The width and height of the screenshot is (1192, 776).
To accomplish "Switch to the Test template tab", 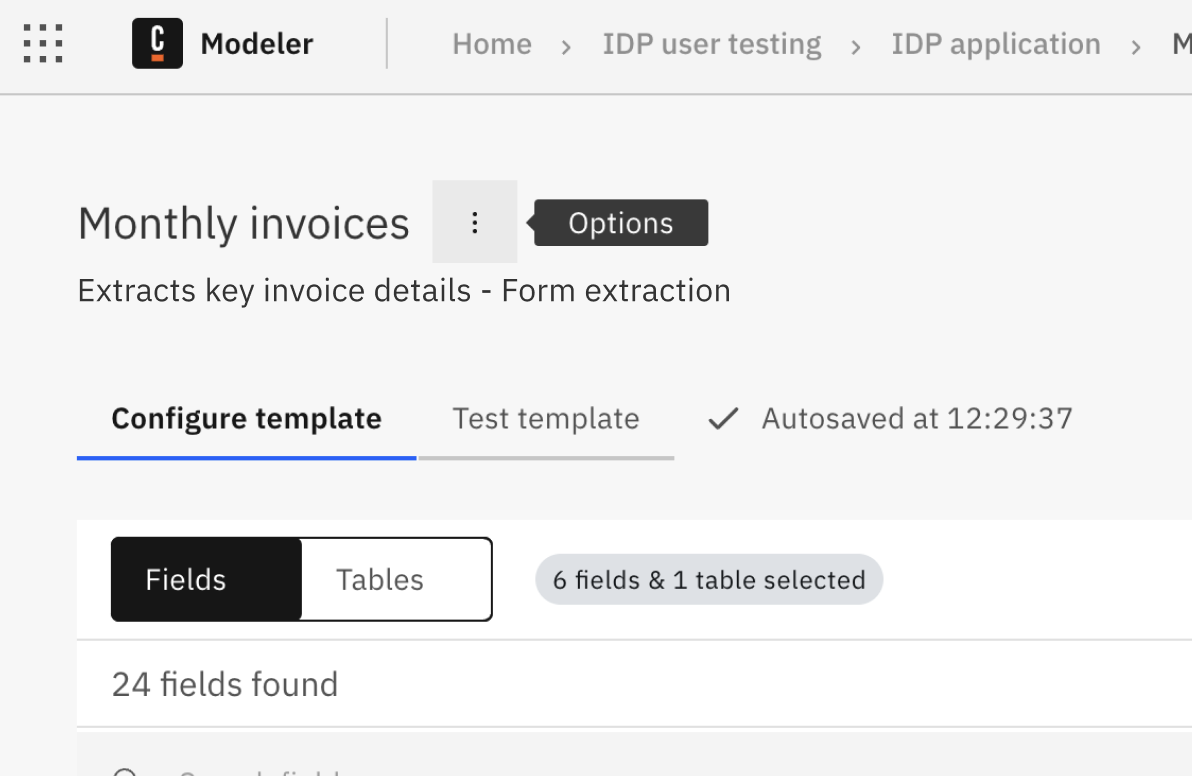I will (x=545, y=418).
